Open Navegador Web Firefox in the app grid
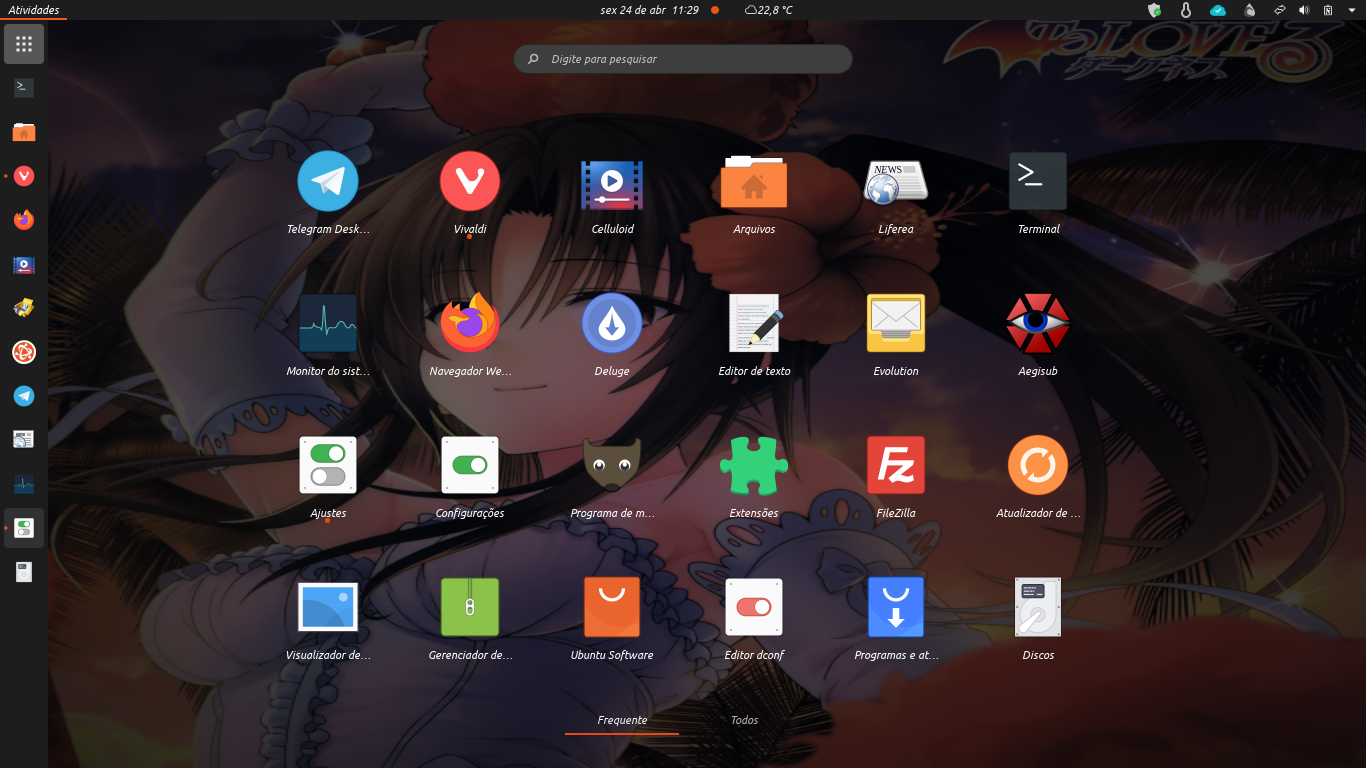 (470, 324)
